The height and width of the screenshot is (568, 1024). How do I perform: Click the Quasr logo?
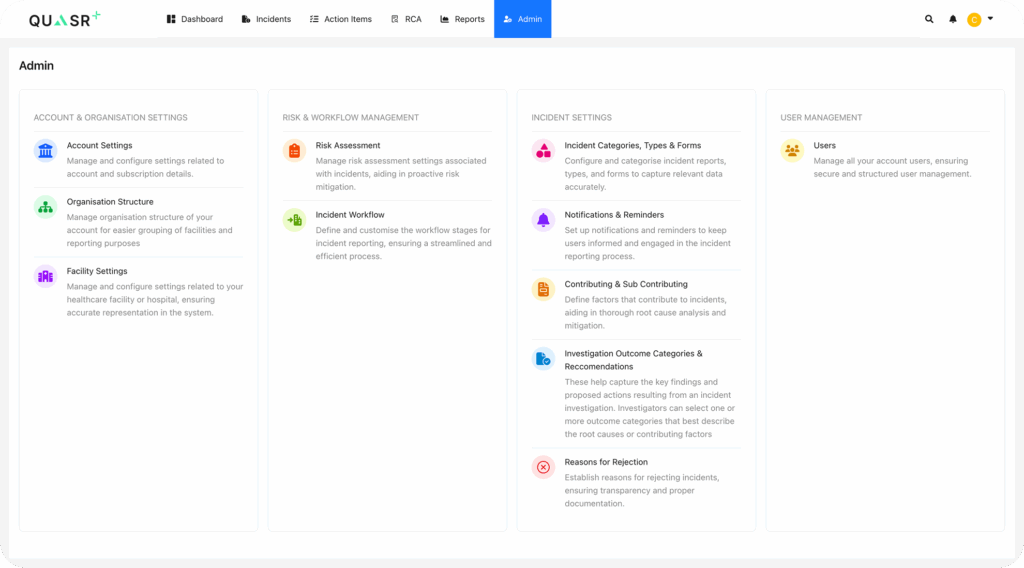64,19
